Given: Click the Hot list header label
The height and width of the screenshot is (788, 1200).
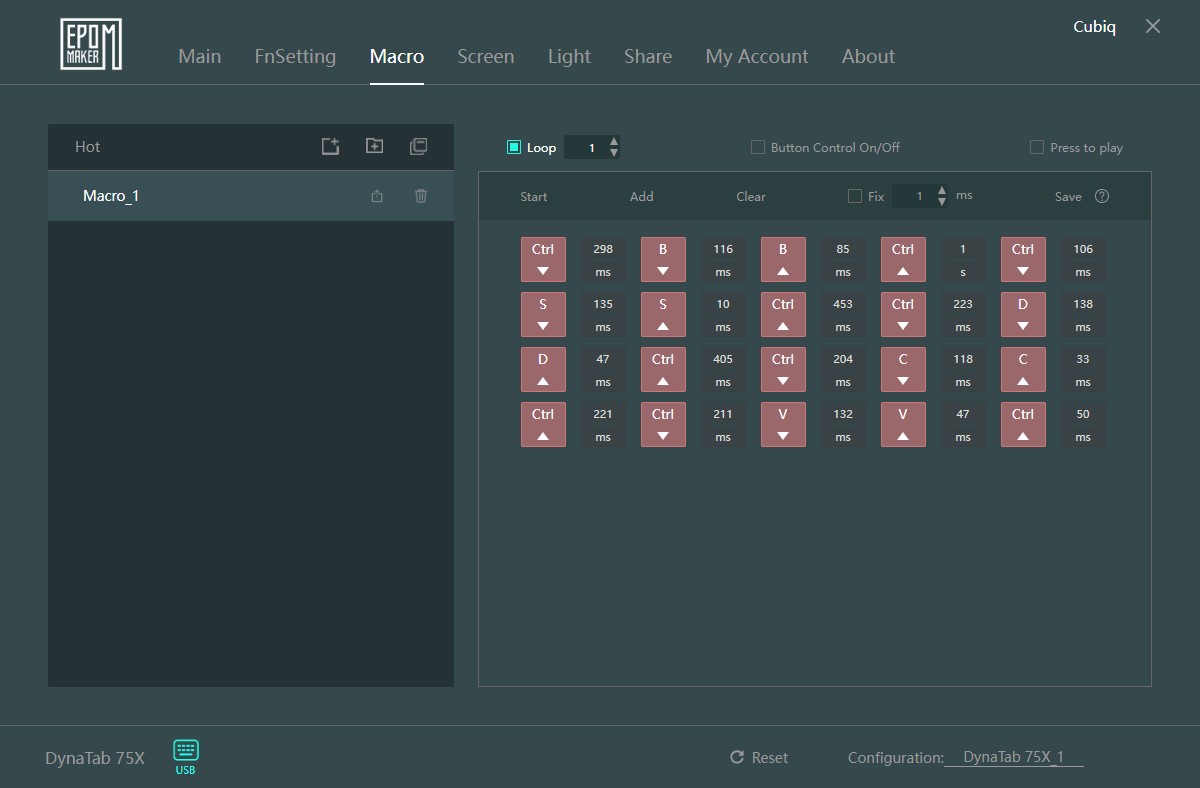Looking at the screenshot, I should pyautogui.click(x=88, y=147).
